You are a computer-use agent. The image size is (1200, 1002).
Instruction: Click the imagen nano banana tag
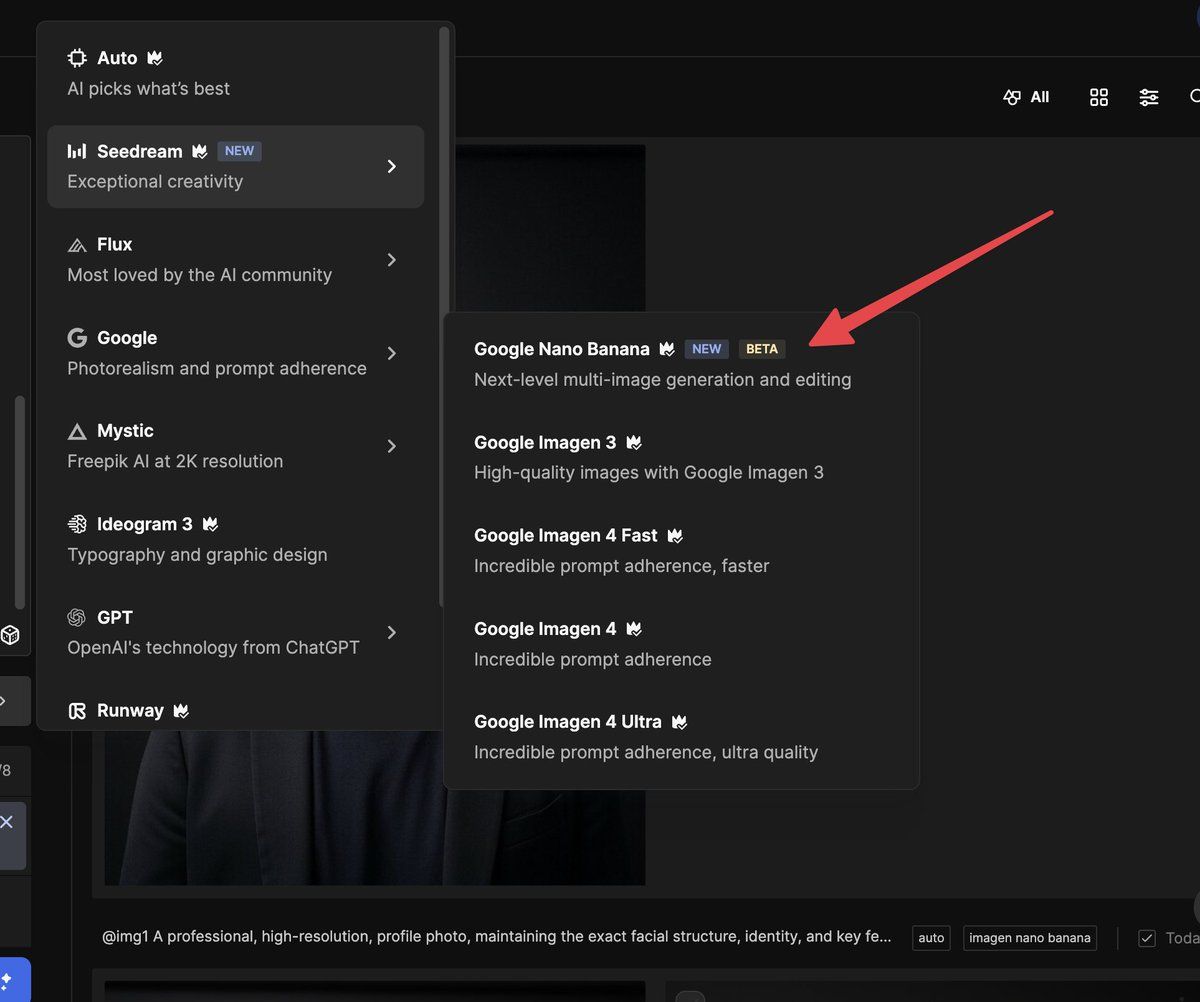[x=1029, y=938]
